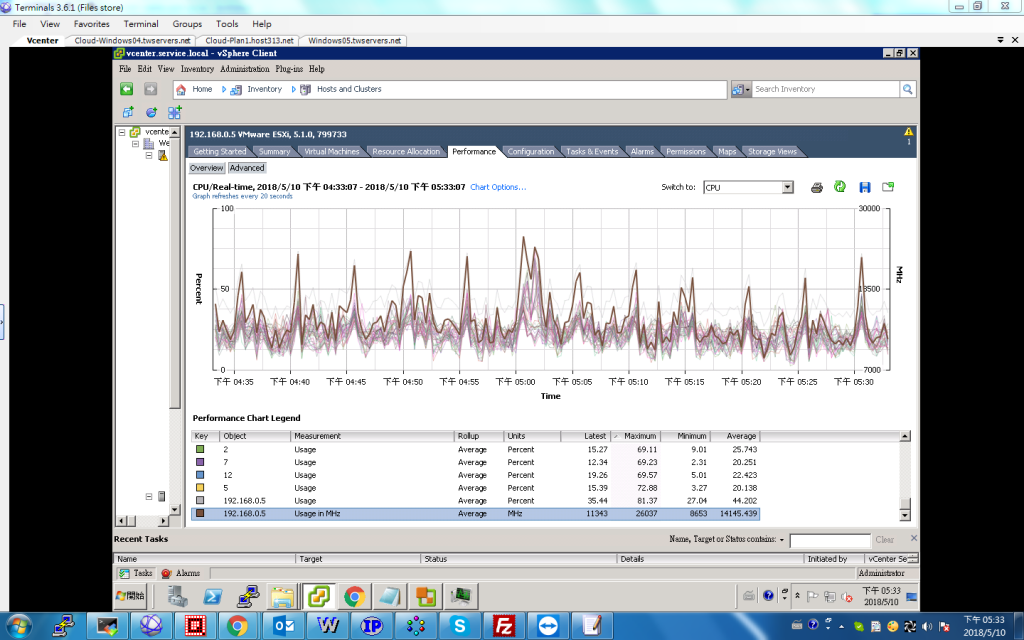Click the legend scrollbar down arrow

(904, 515)
